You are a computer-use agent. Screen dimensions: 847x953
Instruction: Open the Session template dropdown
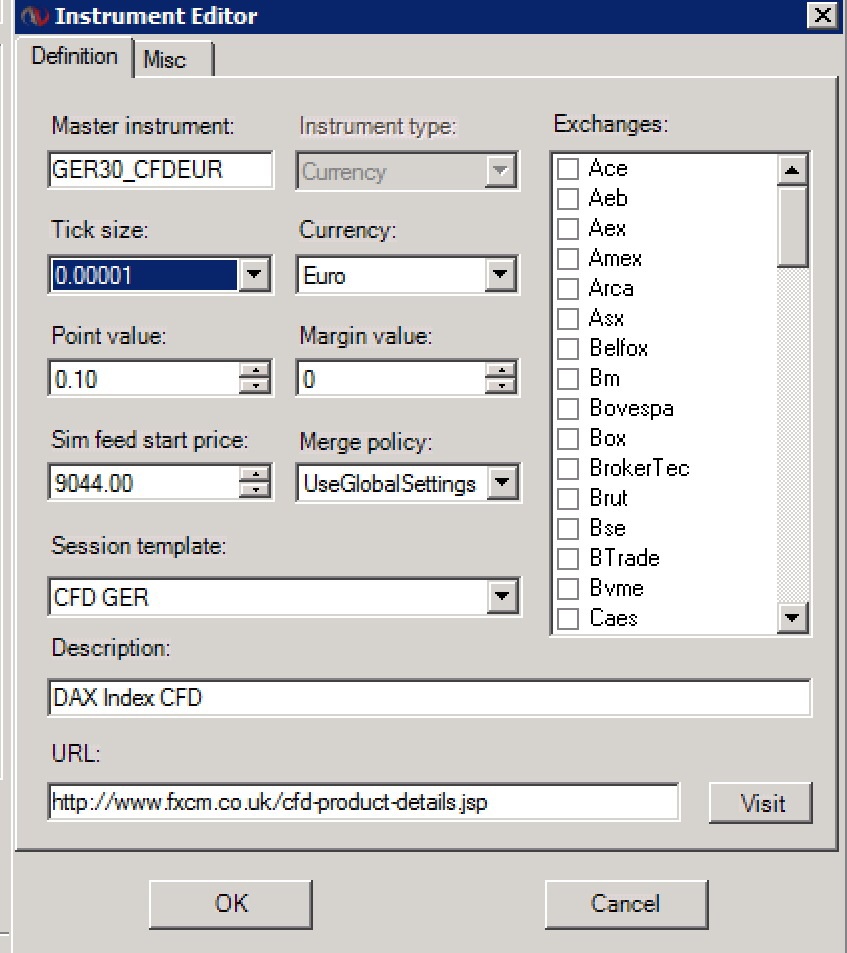502,598
